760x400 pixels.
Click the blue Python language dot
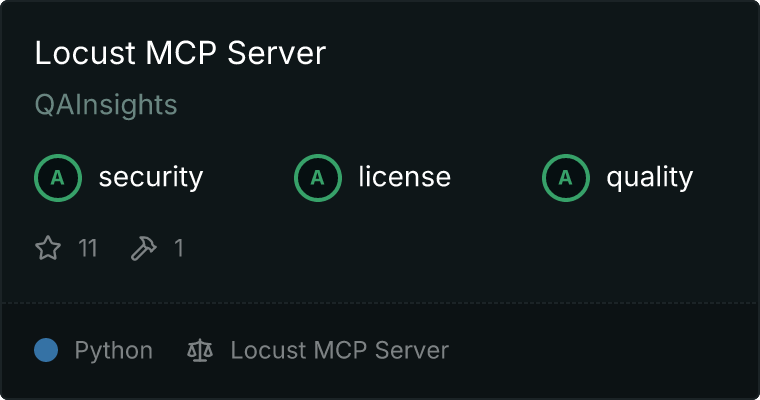pyautogui.click(x=46, y=350)
